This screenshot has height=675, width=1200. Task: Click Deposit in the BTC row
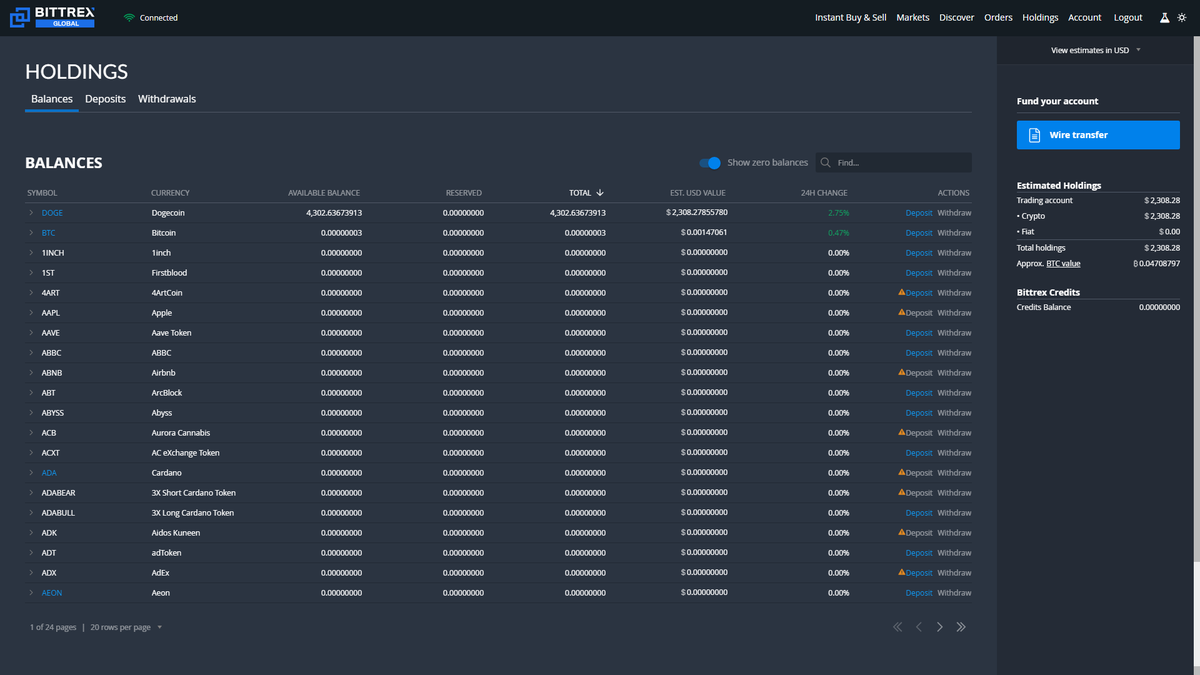point(919,233)
